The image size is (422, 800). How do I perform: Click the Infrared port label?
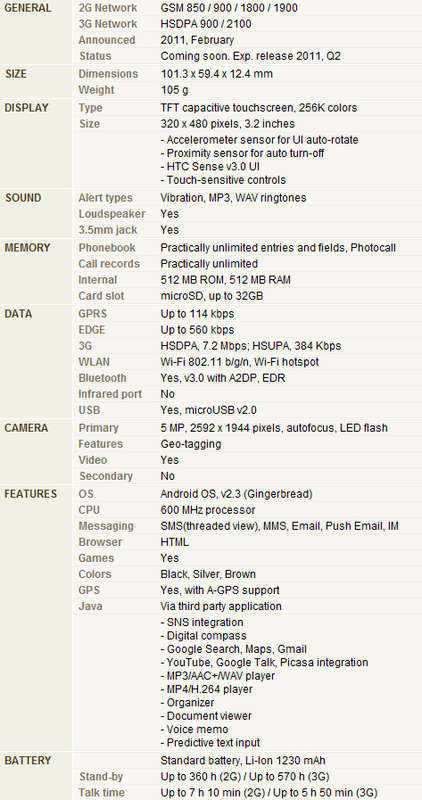[110, 394]
